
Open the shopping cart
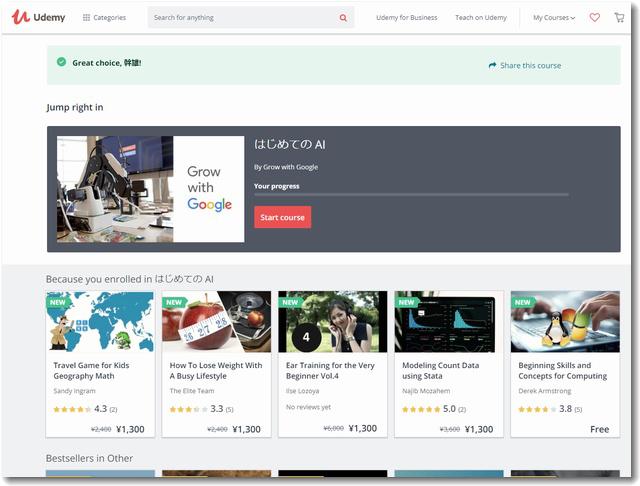point(619,17)
